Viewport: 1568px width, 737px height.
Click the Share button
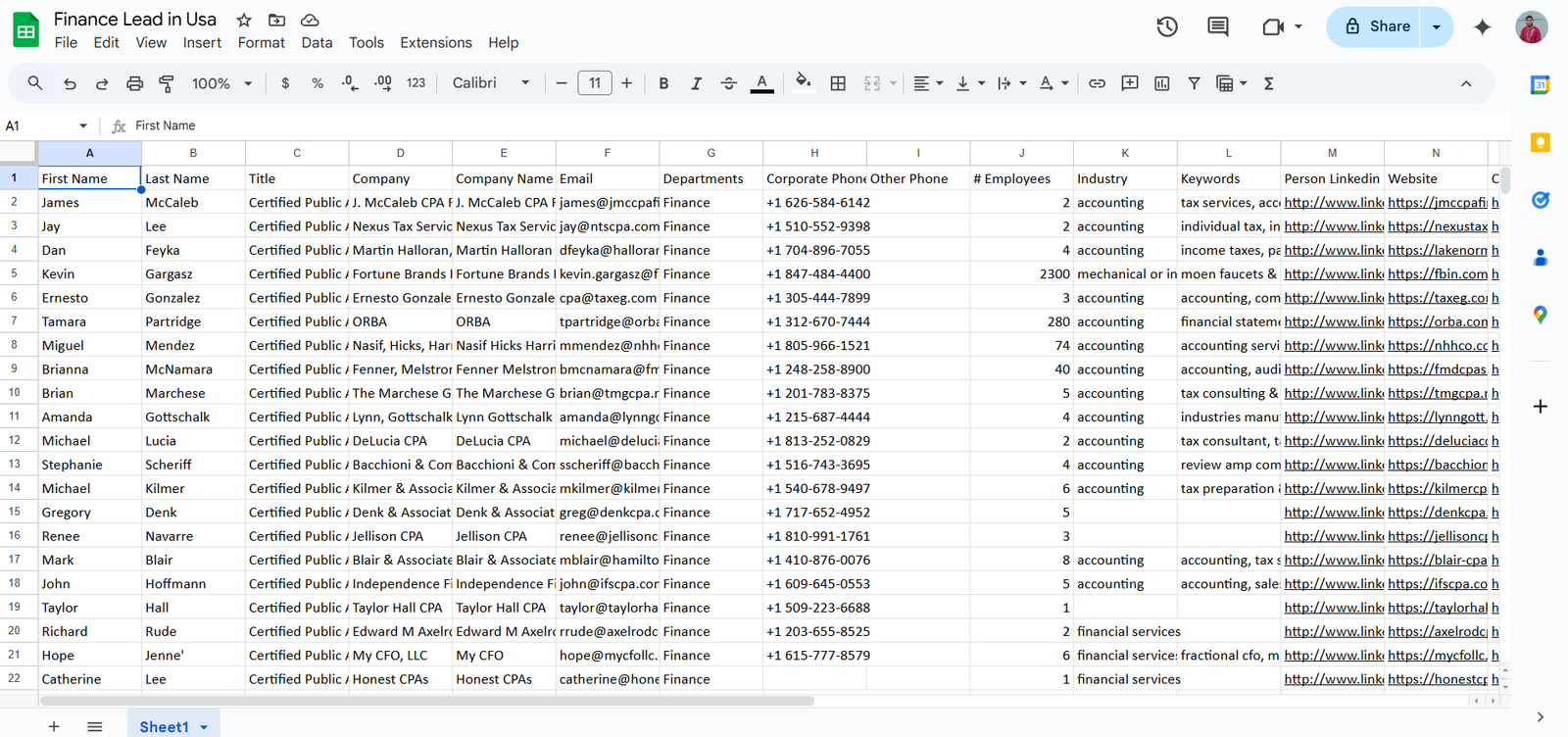coord(1377,26)
